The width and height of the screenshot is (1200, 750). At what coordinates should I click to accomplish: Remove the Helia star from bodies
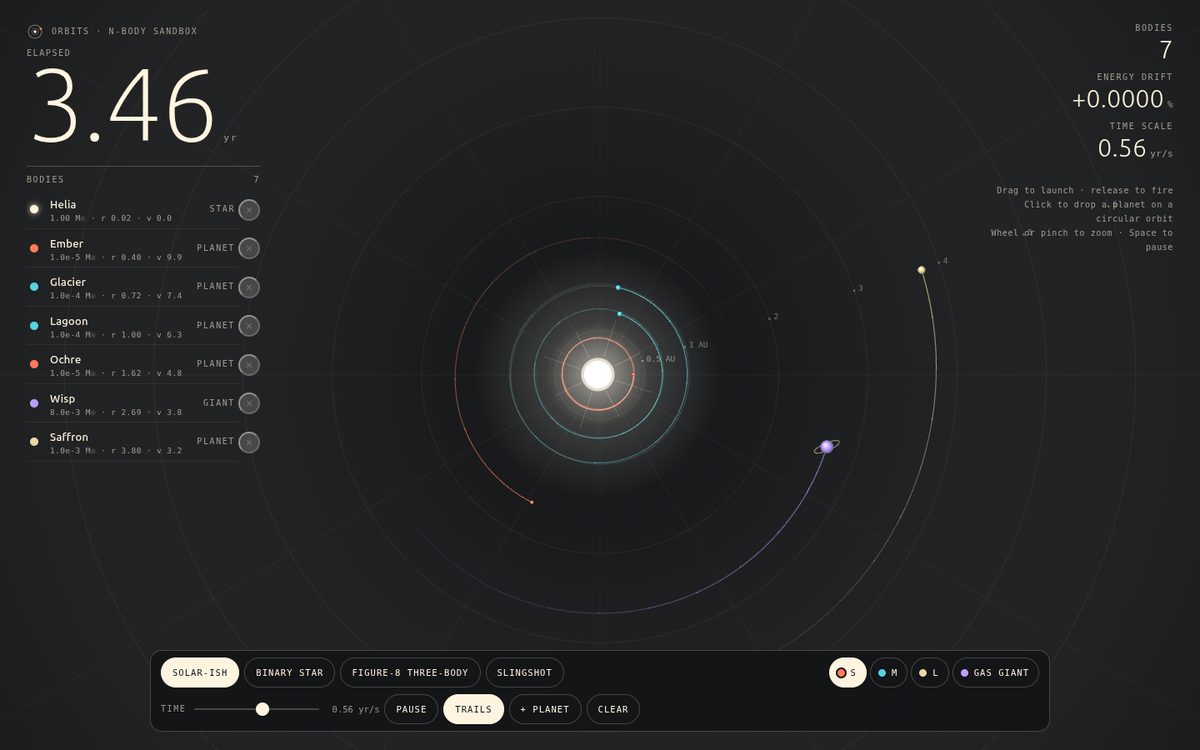(249, 209)
